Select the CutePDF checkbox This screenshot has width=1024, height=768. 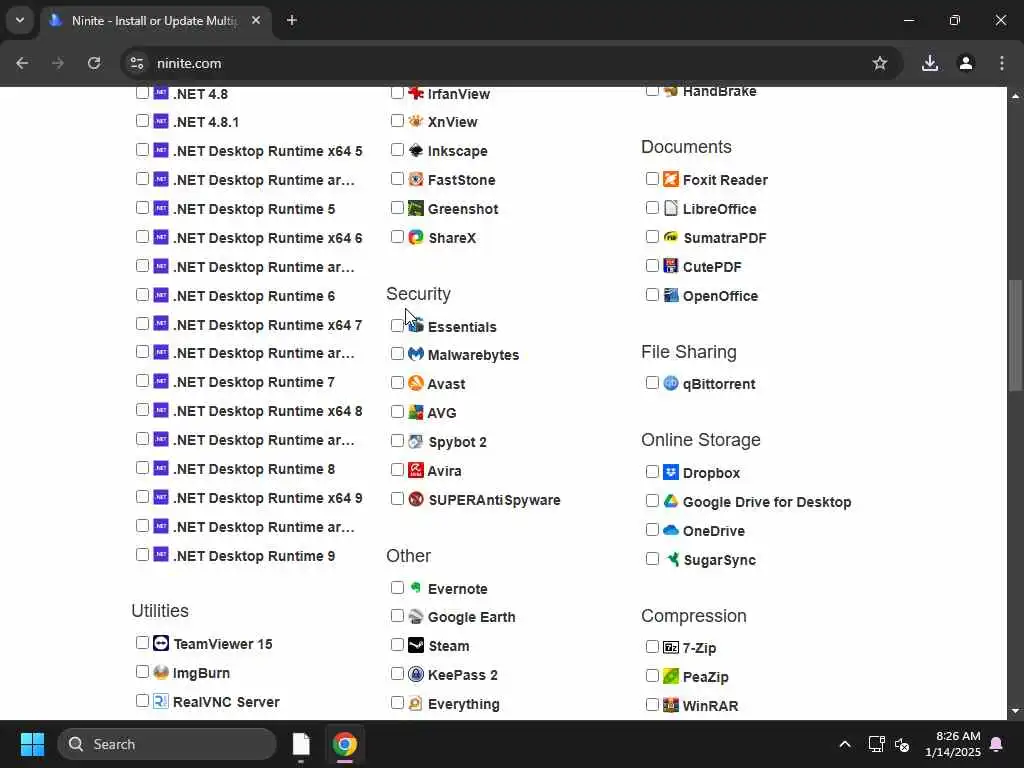(652, 266)
